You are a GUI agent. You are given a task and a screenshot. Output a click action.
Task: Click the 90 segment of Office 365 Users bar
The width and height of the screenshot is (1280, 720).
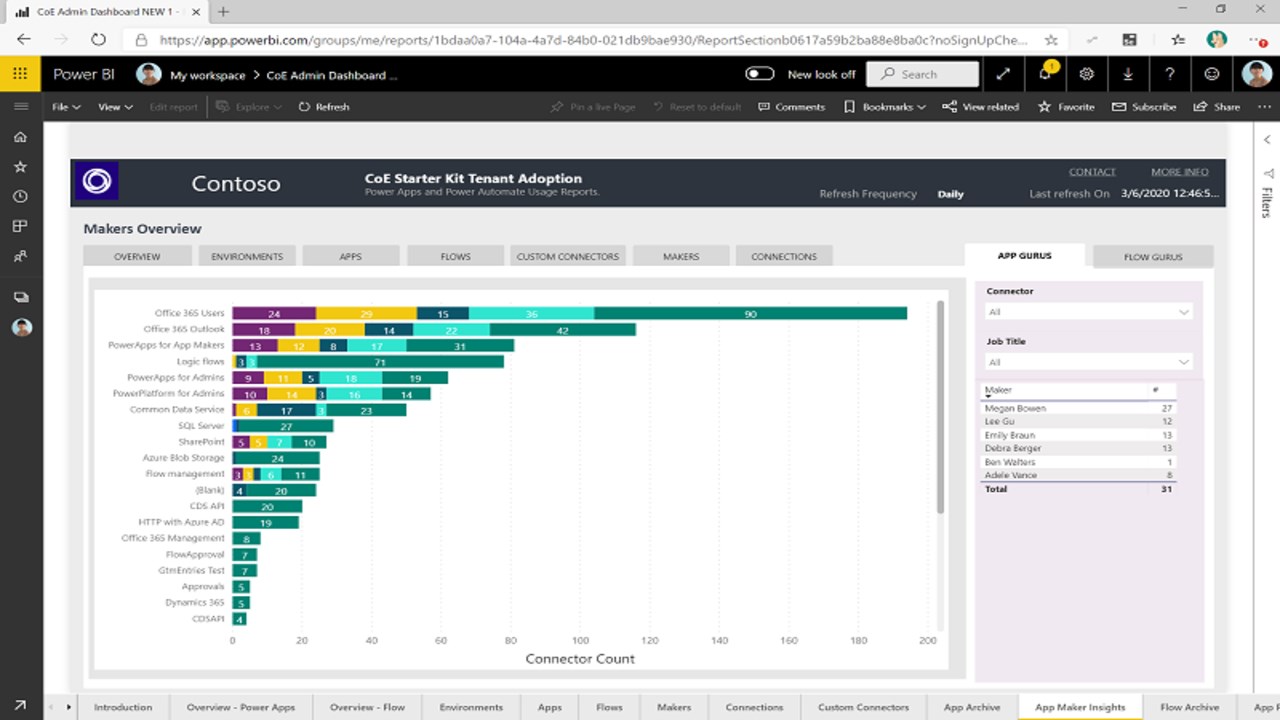tap(750, 313)
